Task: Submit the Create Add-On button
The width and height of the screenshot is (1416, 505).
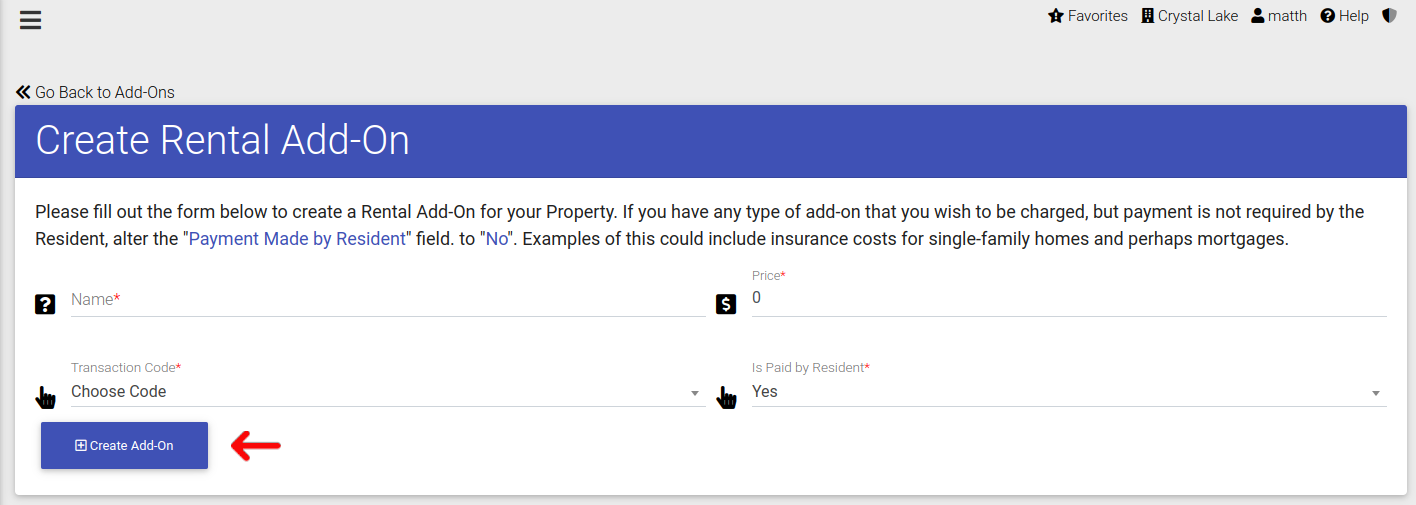Action: 124,446
